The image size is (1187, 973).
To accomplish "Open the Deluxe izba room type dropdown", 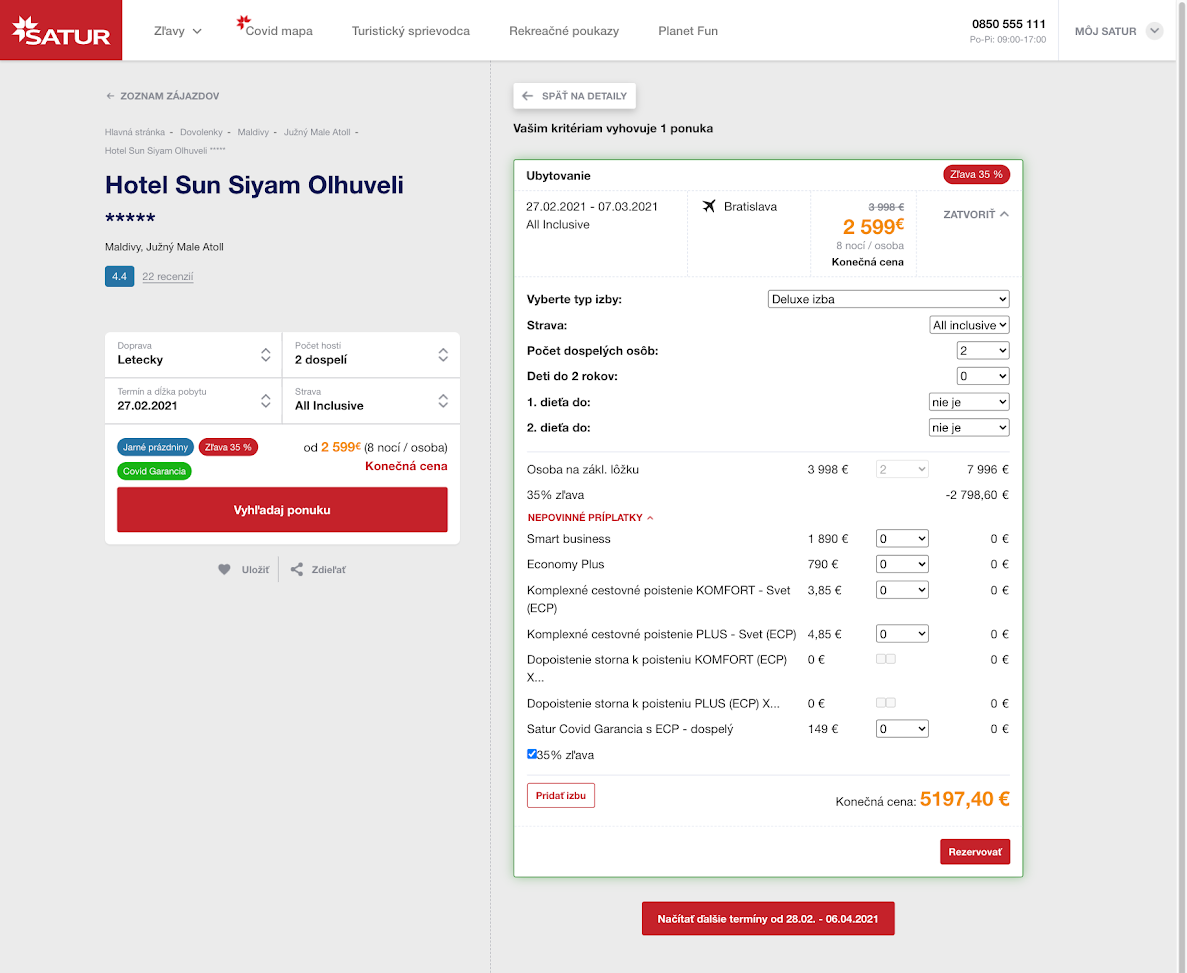I will [x=888, y=299].
